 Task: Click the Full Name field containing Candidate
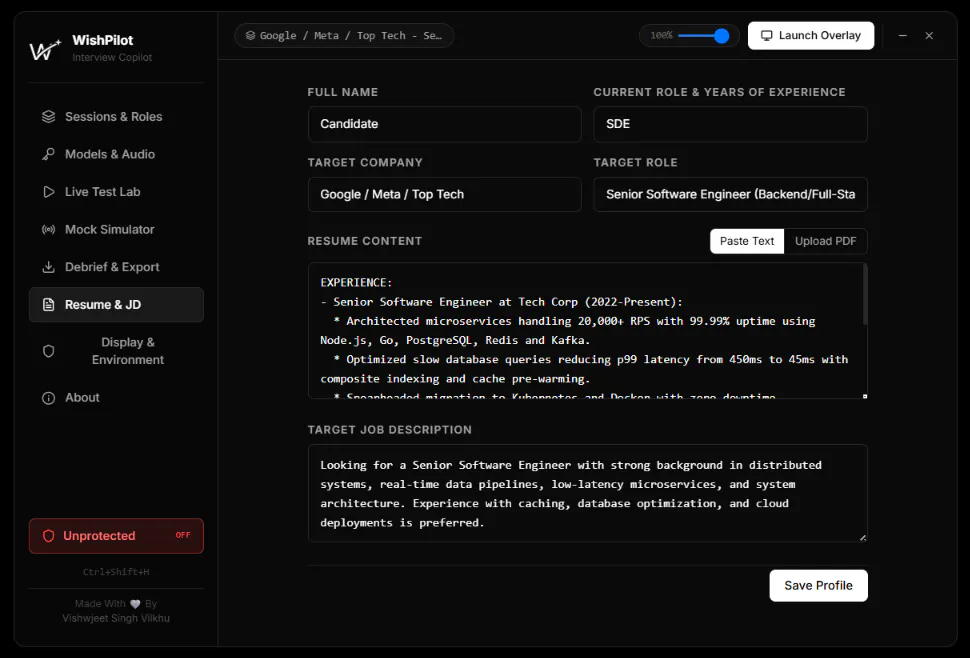(x=445, y=124)
